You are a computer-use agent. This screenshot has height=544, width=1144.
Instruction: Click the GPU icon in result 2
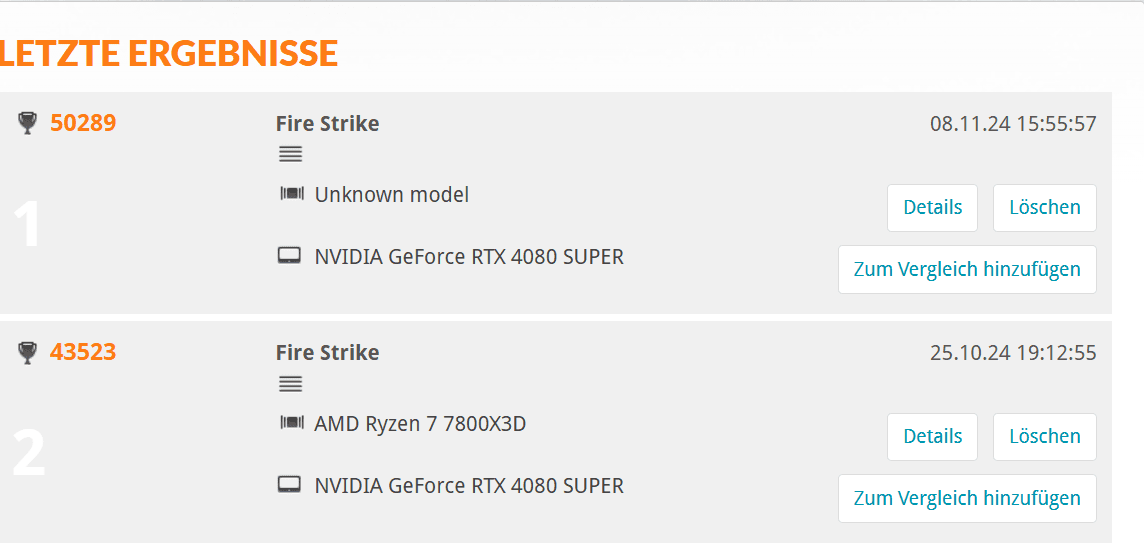tap(290, 485)
